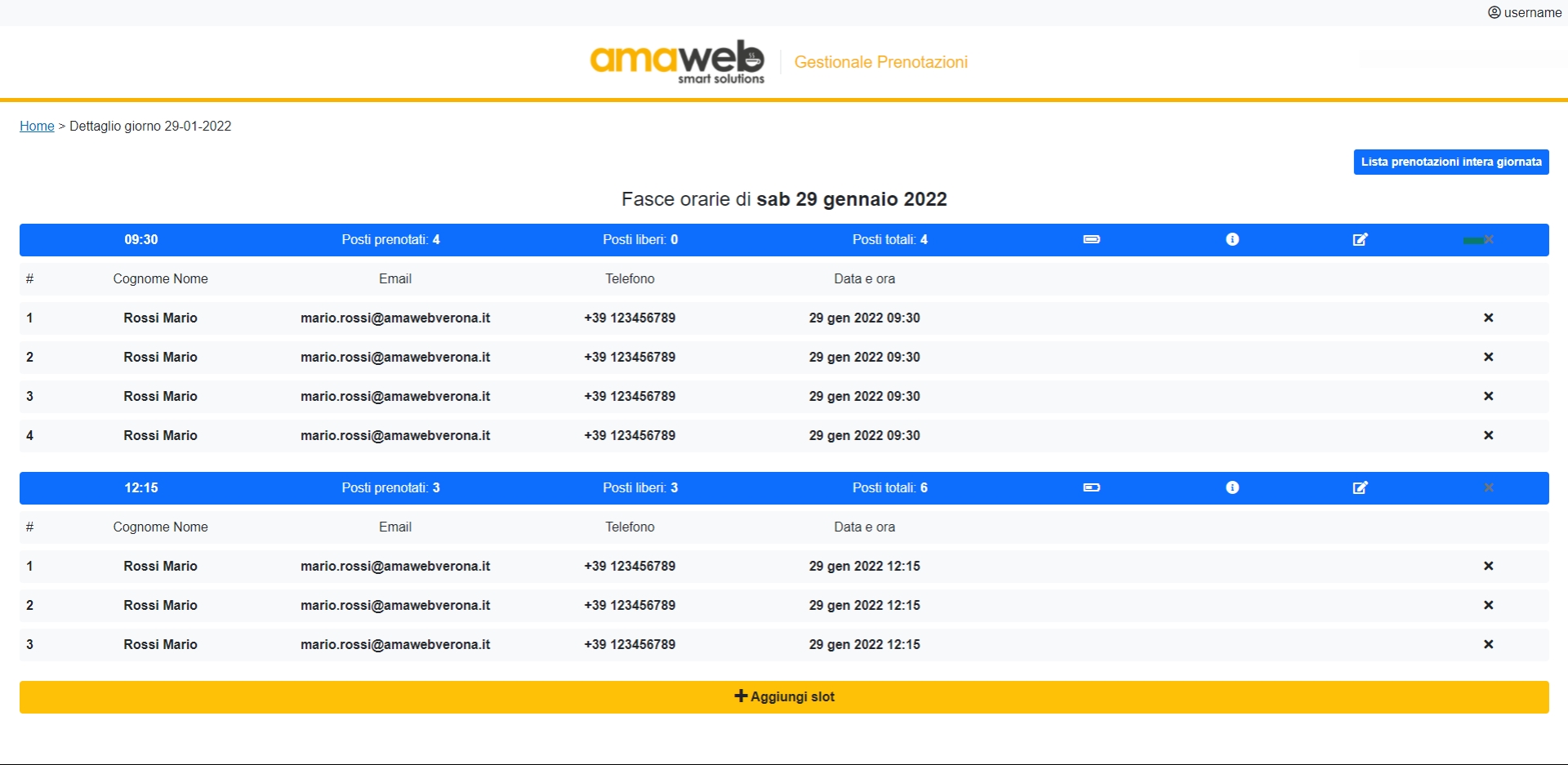Delete the 12:15 time slot
This screenshot has height=765, width=1568.
tap(1489, 487)
